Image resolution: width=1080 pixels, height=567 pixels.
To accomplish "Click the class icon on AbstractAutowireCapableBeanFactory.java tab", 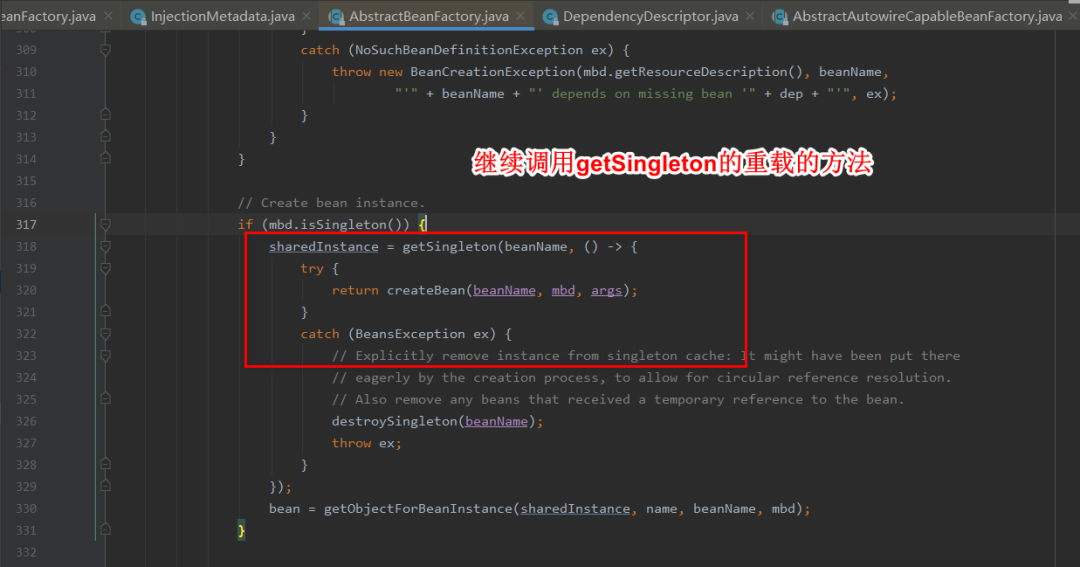I will pos(778,16).
